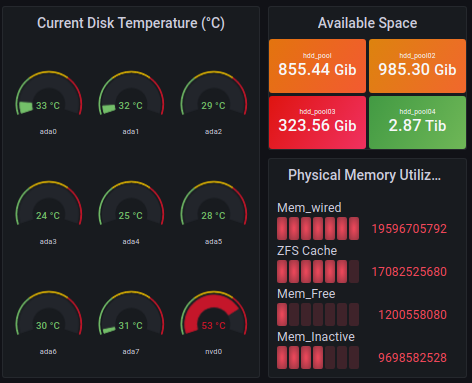Viewport: 472px width, 383px height.
Task: Click the Mem_Free label
Action: pos(306,294)
